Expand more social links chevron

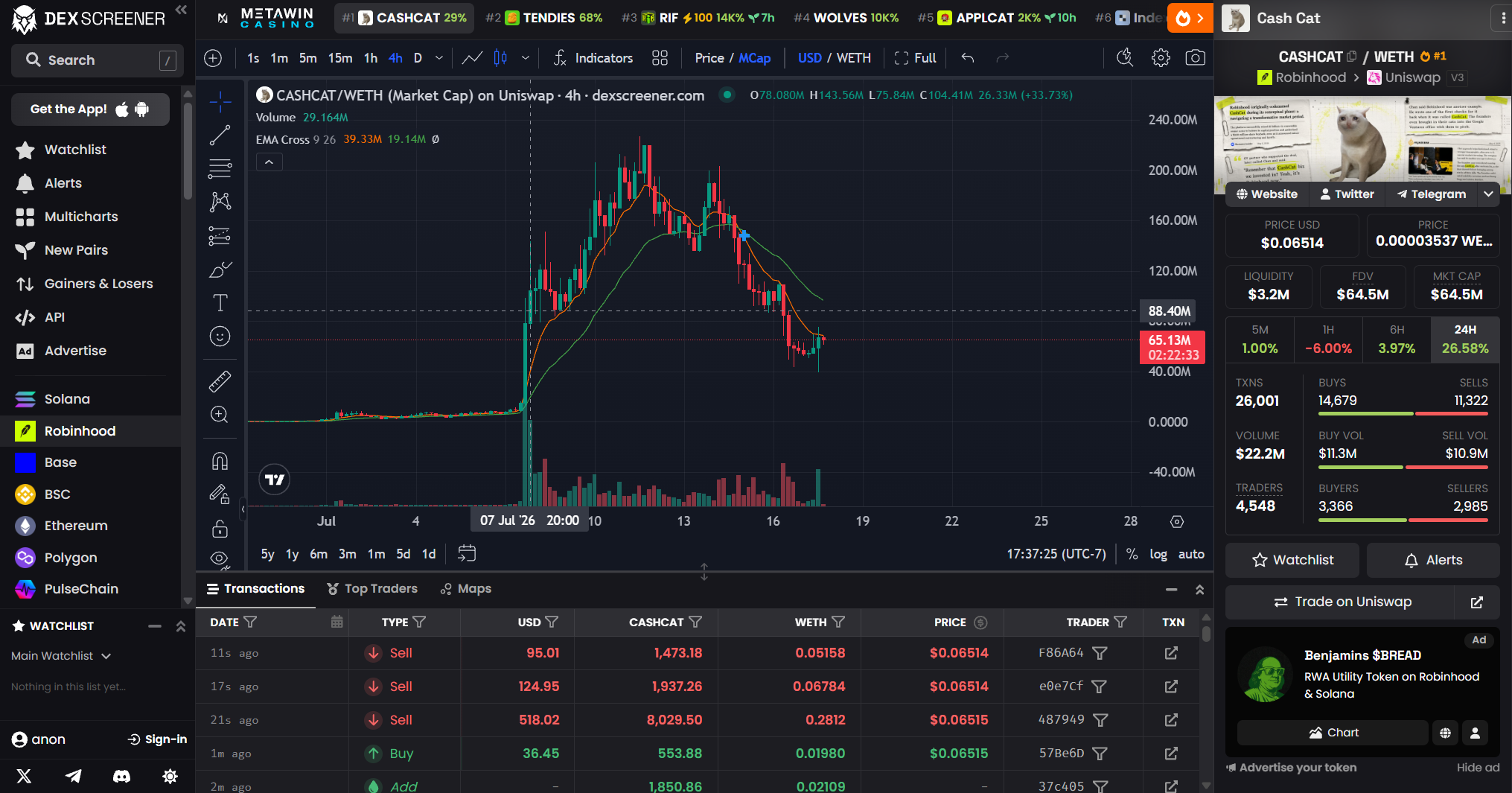tap(1488, 194)
